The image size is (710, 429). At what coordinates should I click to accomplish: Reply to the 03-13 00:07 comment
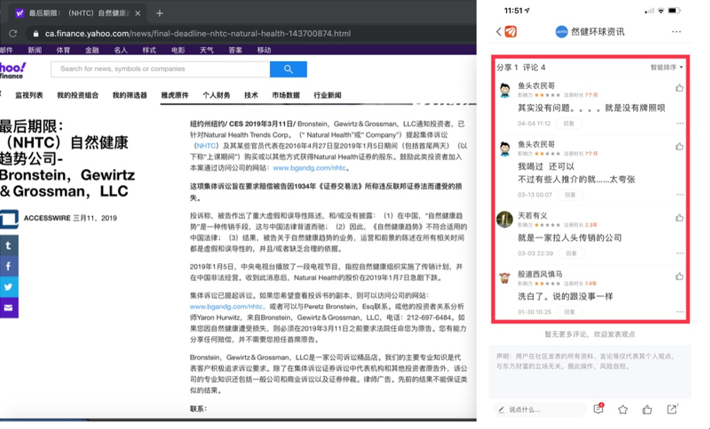click(570, 195)
